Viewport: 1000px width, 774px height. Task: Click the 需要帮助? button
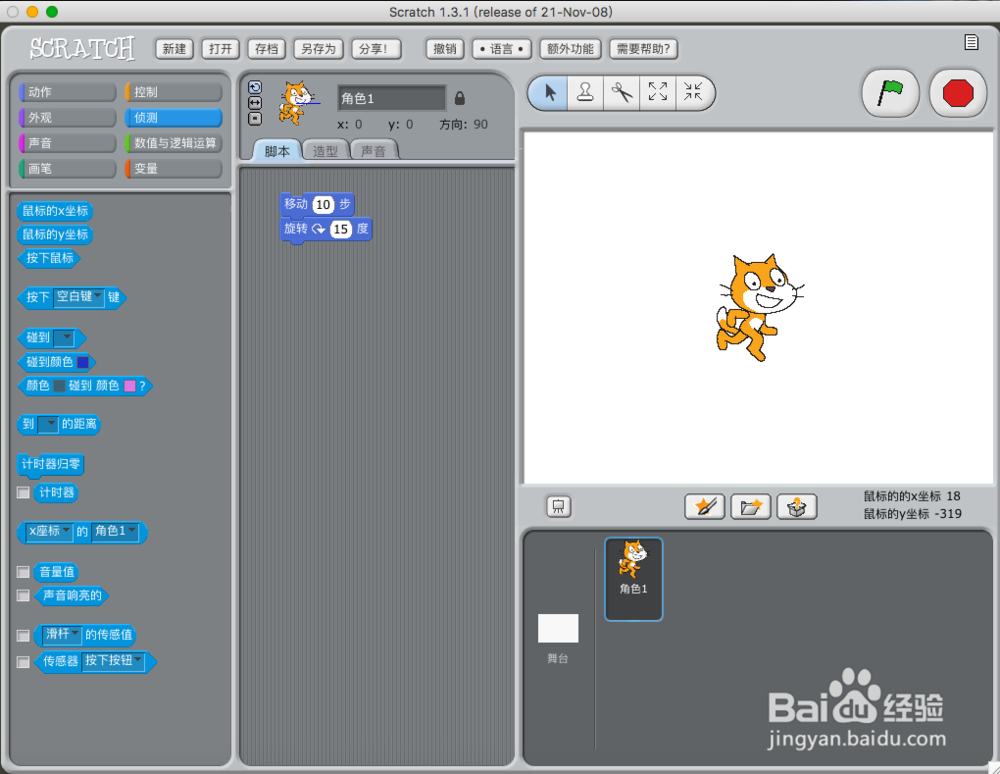643,49
